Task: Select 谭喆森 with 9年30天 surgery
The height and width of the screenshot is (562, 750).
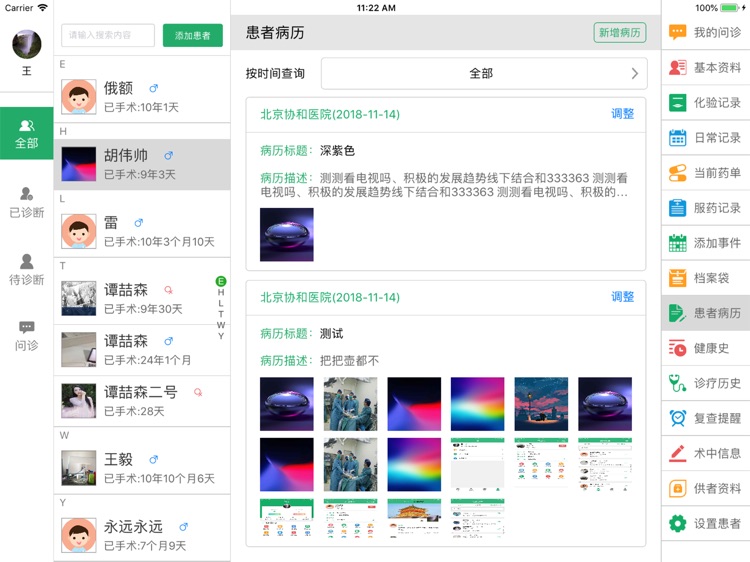Action: click(x=142, y=299)
